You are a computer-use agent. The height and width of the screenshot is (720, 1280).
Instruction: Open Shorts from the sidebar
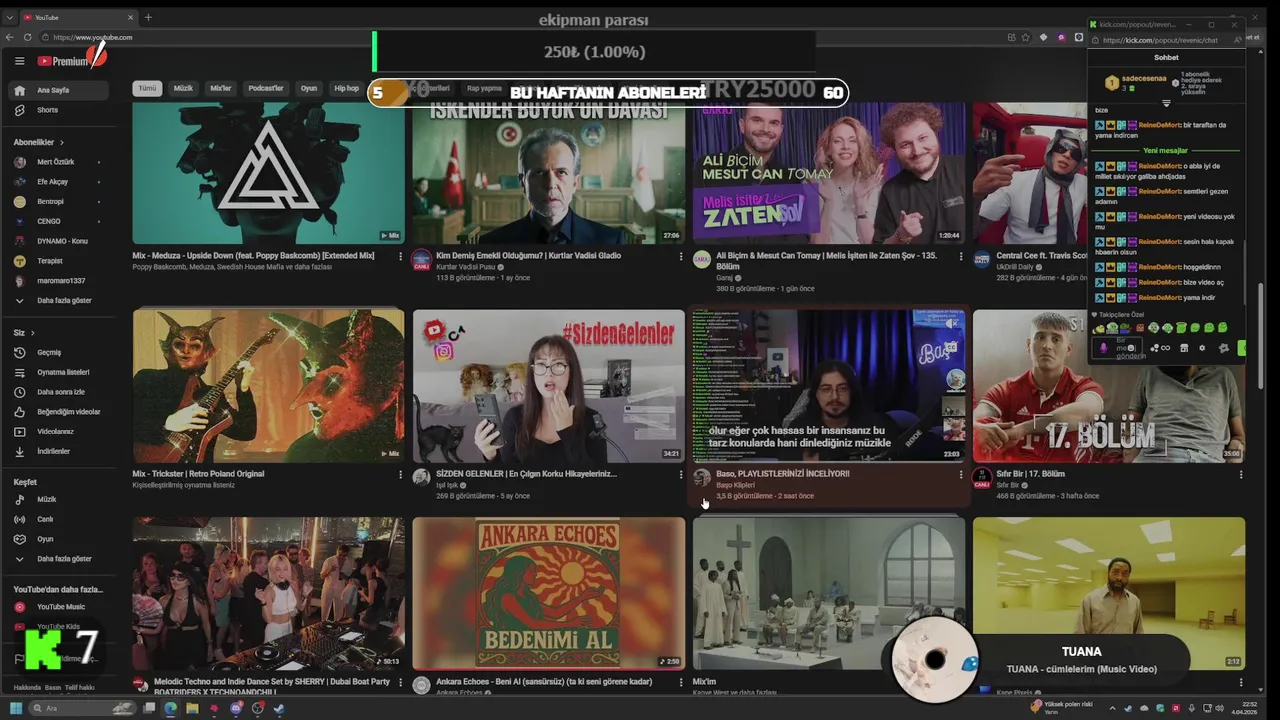tap(59, 110)
